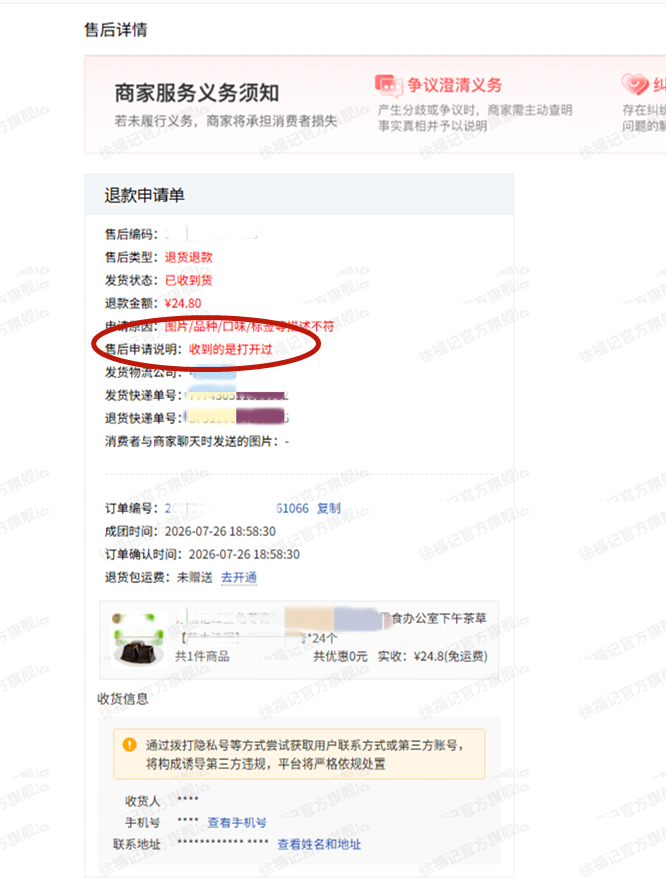Click 查看手机号 to reveal phone
This screenshot has height=878, width=666.
[x=237, y=823]
